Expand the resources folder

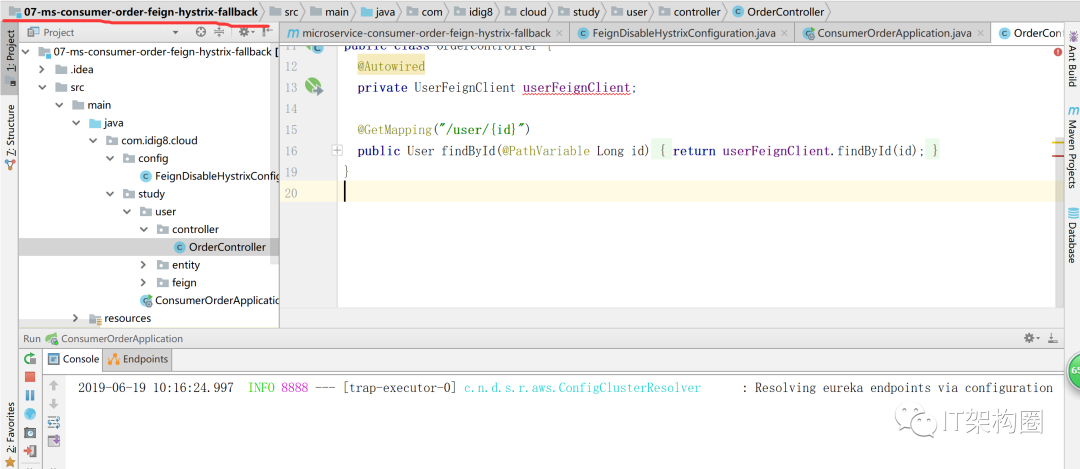[76, 318]
